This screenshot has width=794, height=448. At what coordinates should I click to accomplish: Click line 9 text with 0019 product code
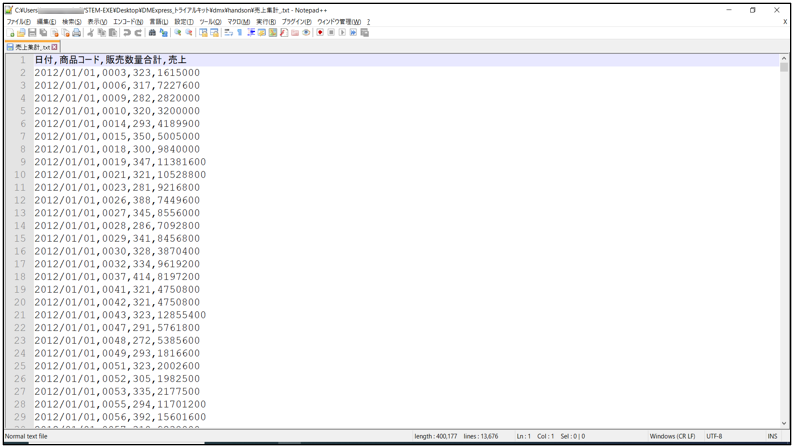click(x=120, y=162)
